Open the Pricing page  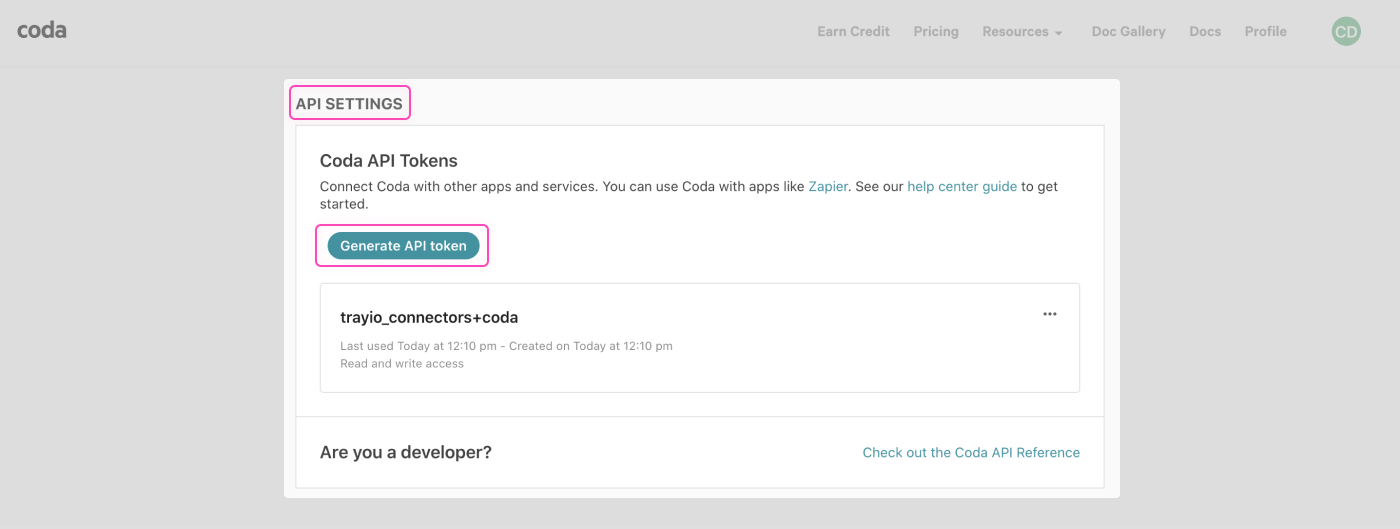(936, 32)
